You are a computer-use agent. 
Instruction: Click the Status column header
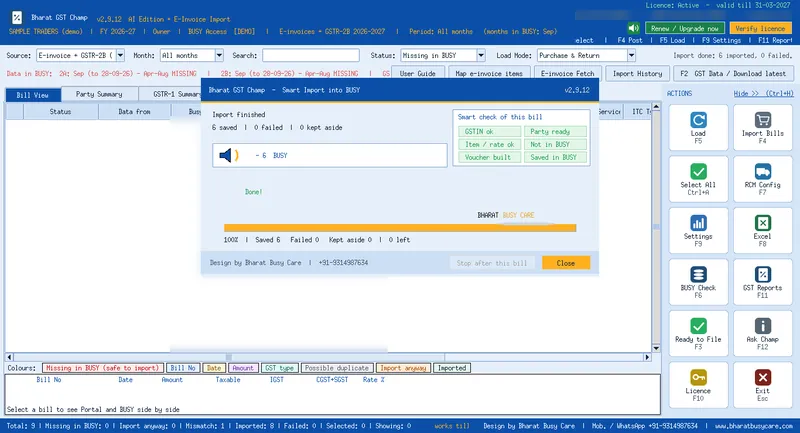(x=60, y=111)
